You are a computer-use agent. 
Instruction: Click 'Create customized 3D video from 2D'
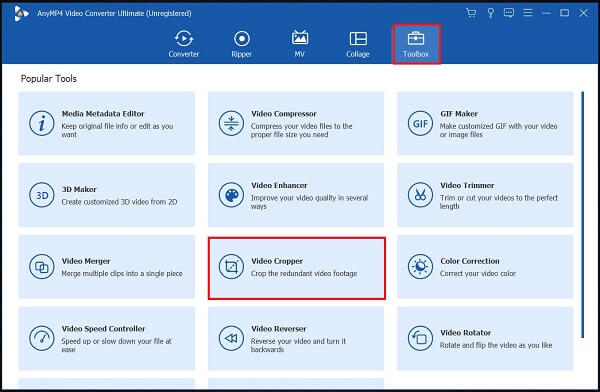pyautogui.click(x=119, y=202)
